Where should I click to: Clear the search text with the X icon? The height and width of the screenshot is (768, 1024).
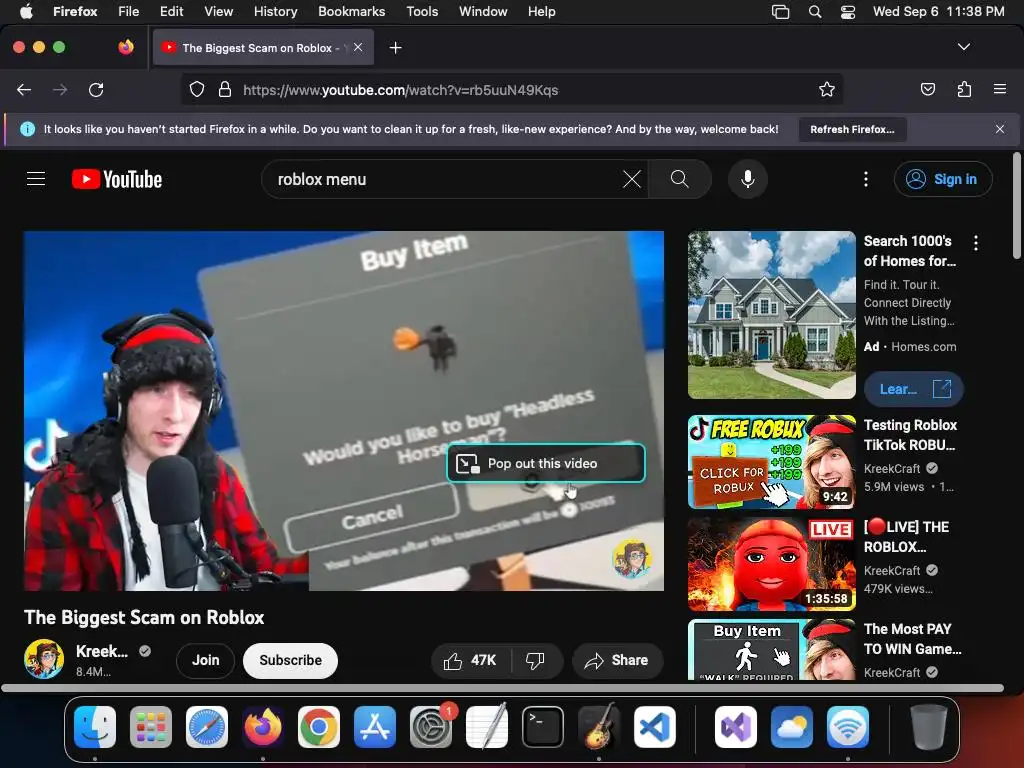tap(632, 179)
